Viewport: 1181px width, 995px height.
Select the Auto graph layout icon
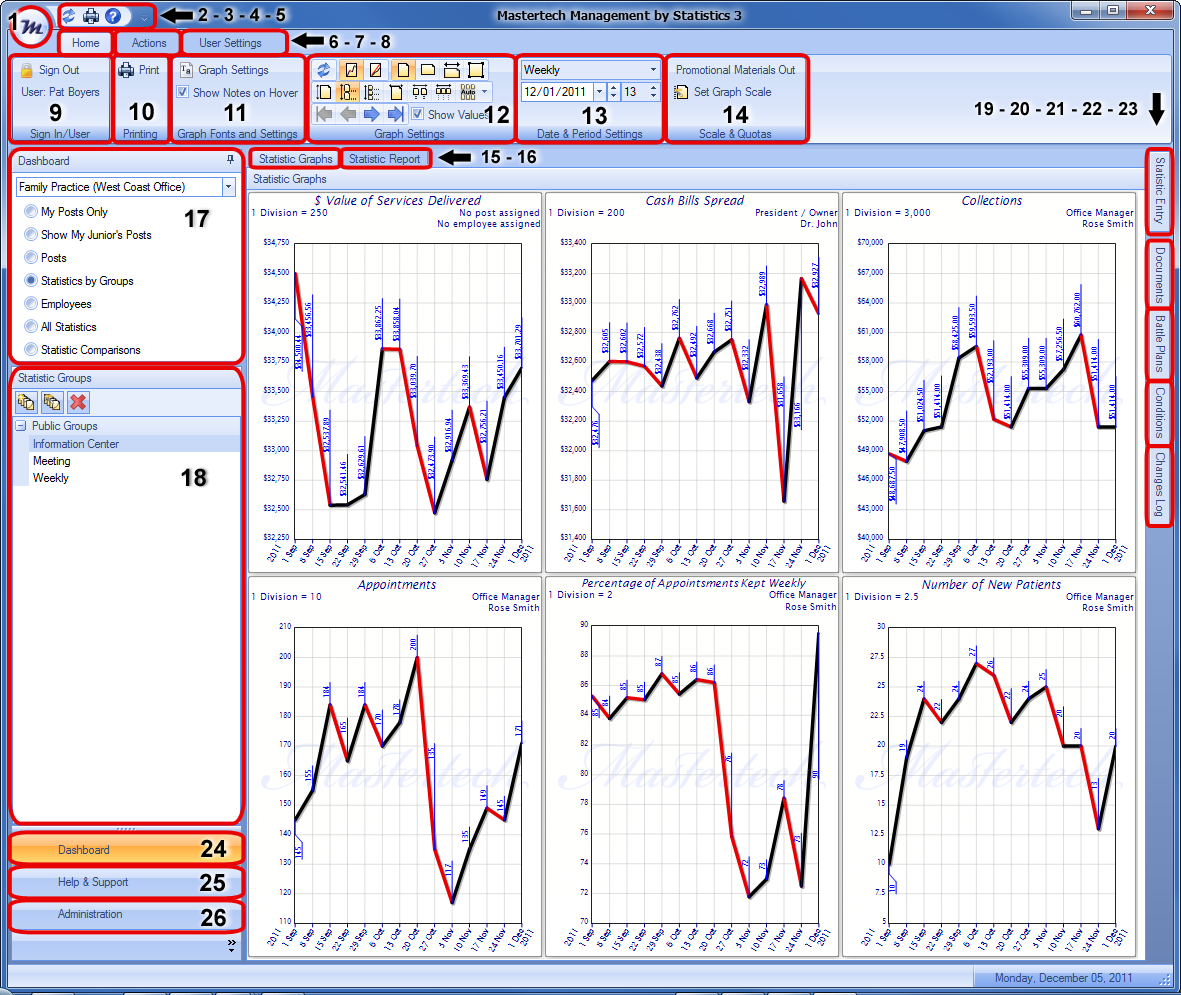468,92
